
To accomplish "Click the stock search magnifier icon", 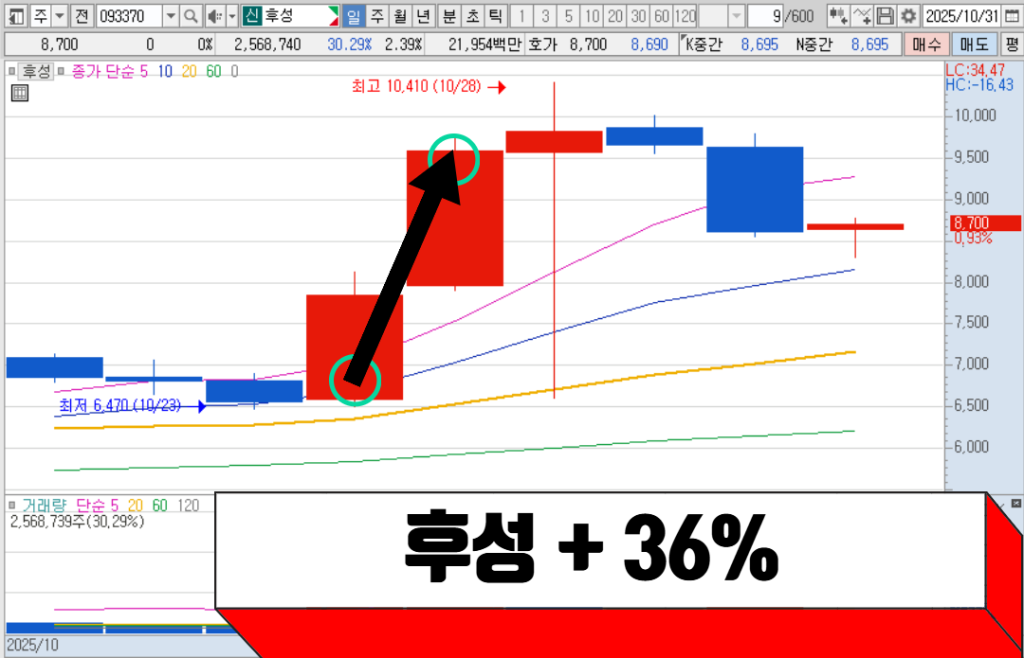I will [190, 16].
